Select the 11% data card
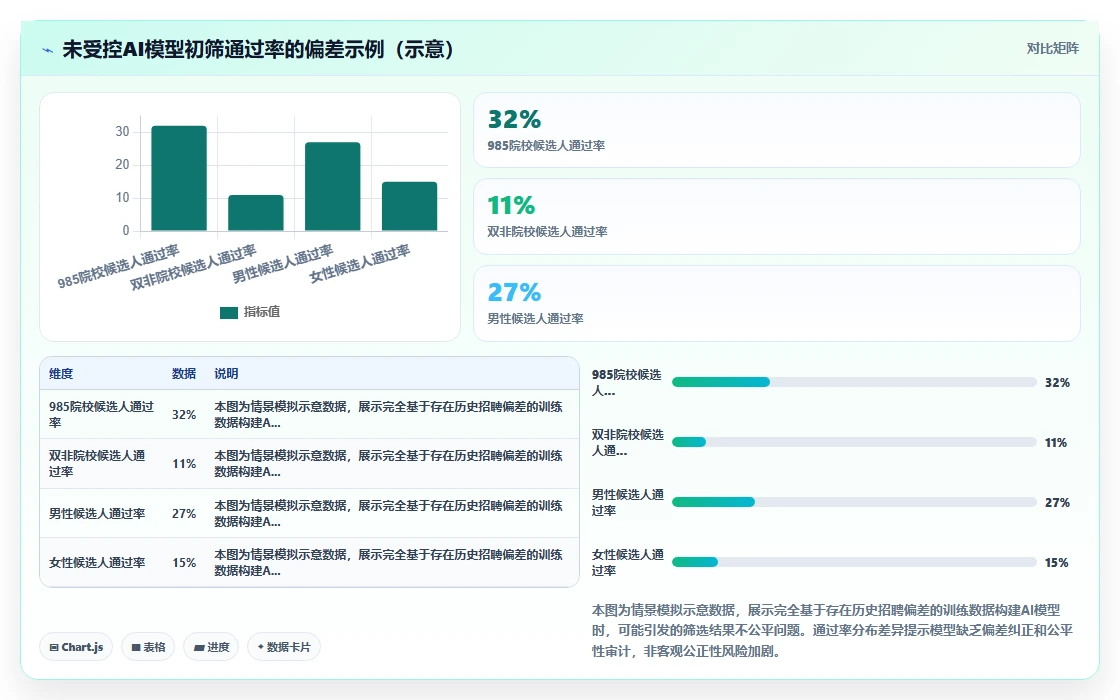 [776, 216]
